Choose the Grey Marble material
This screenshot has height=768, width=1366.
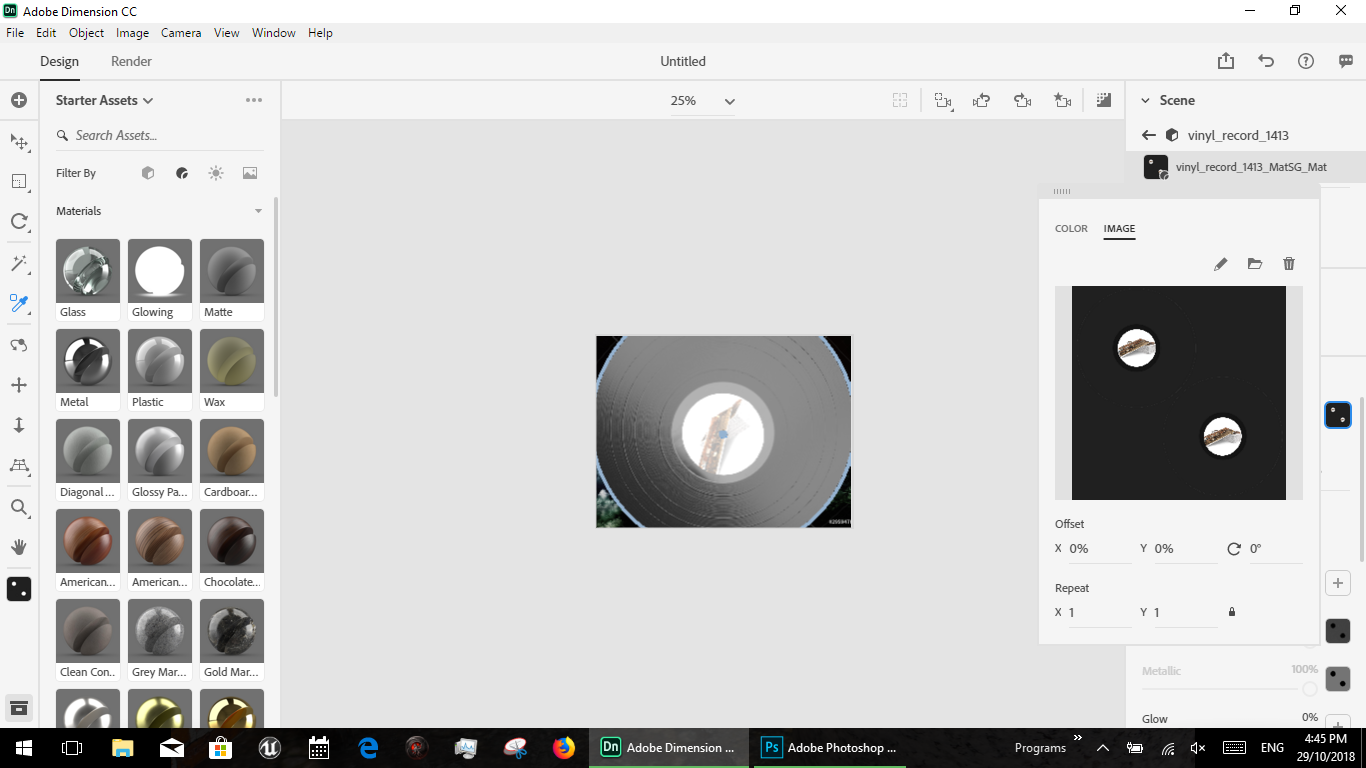(x=160, y=640)
